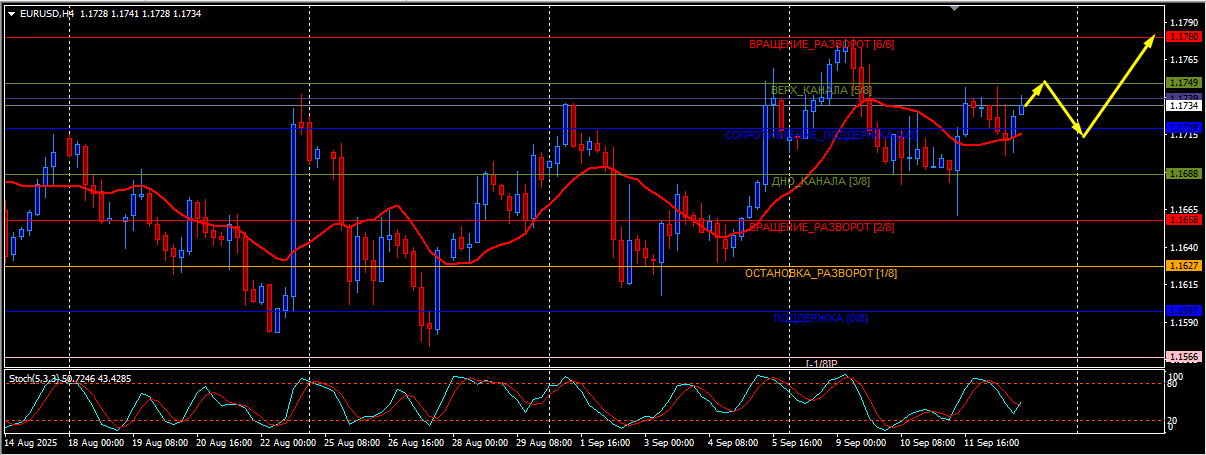This screenshot has width=1206, height=455.
Task: Click the ВРАЩЕНИЕ_РАЗВОРОТ [6/8] level label
Action: point(821,45)
